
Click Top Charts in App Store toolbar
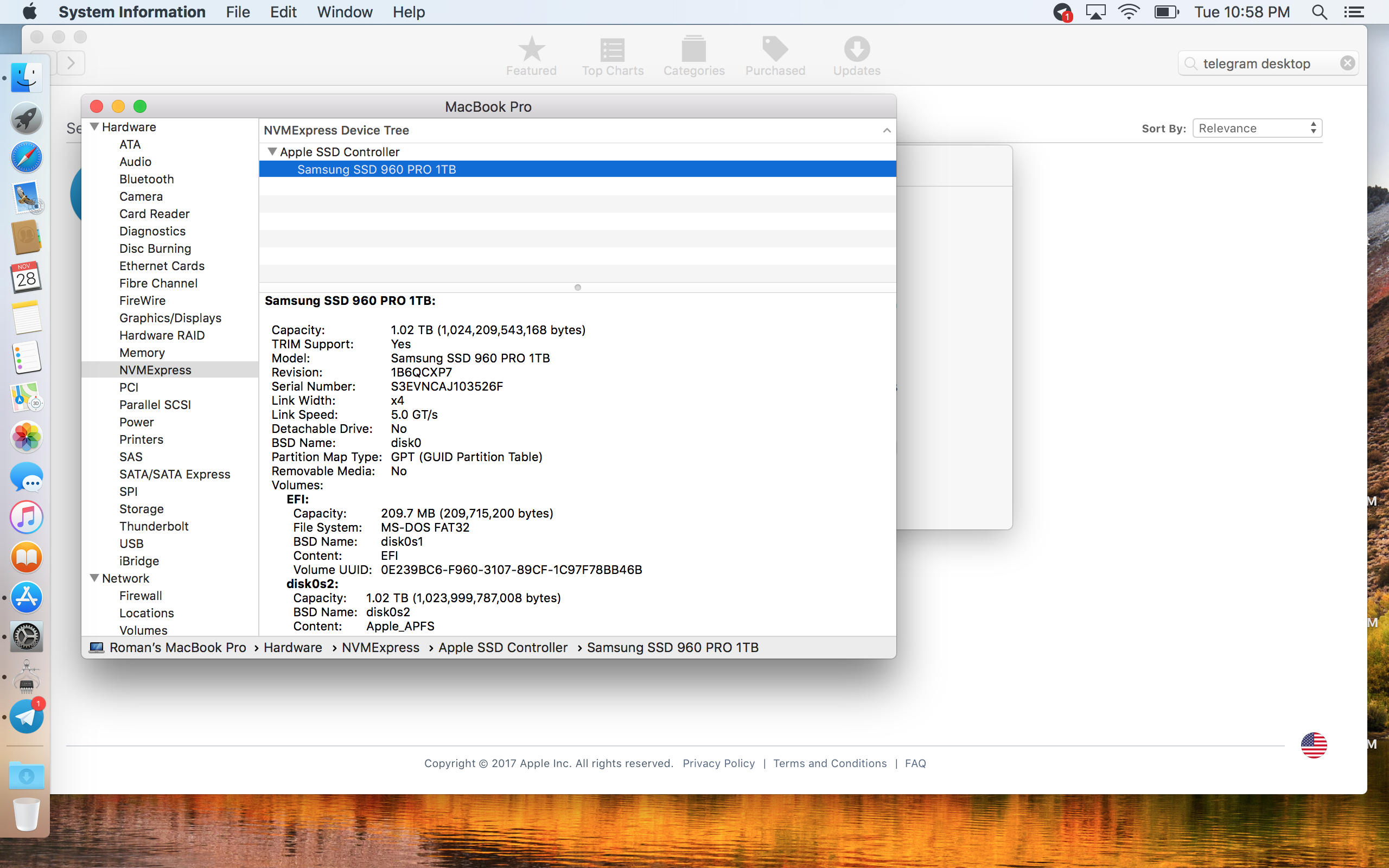click(613, 56)
